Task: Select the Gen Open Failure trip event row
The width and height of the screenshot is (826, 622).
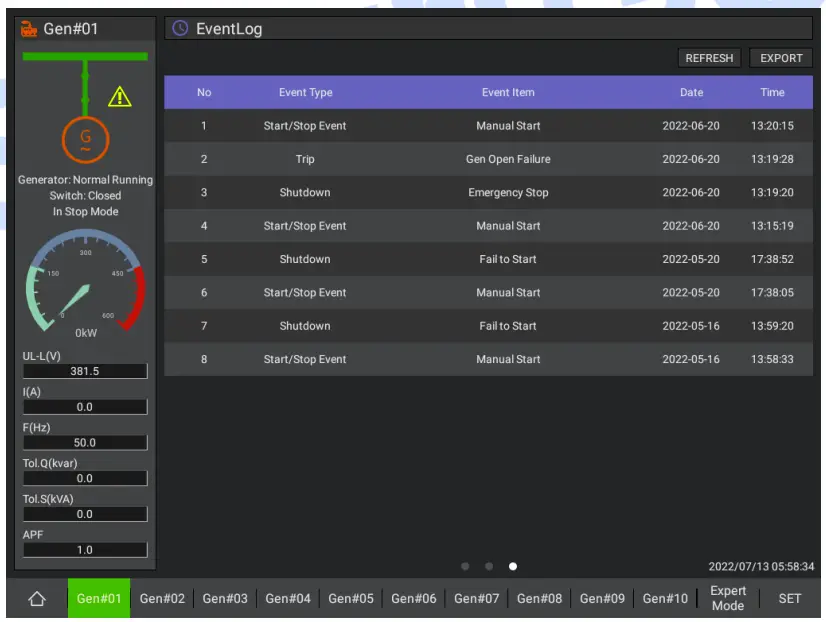Action: [490, 159]
